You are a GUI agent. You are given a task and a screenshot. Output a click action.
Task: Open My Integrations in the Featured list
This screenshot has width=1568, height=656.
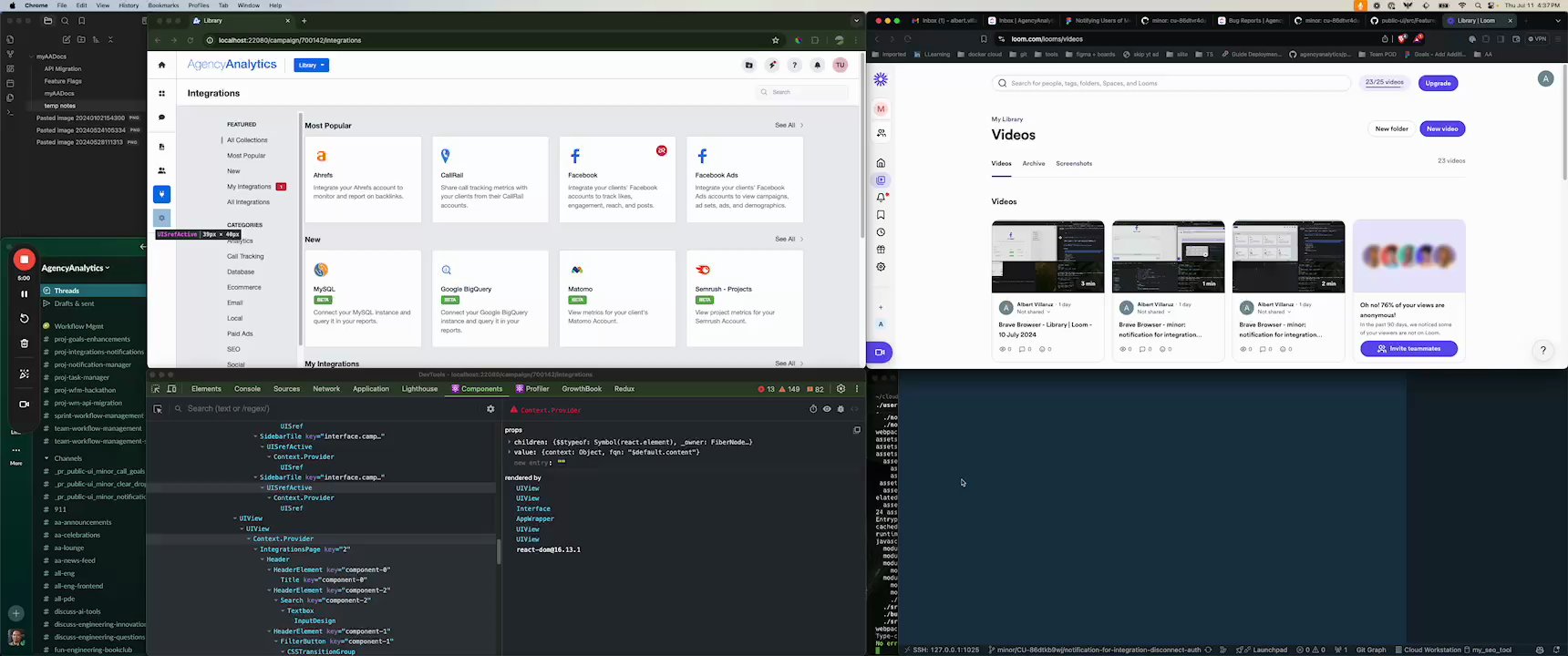(249, 187)
